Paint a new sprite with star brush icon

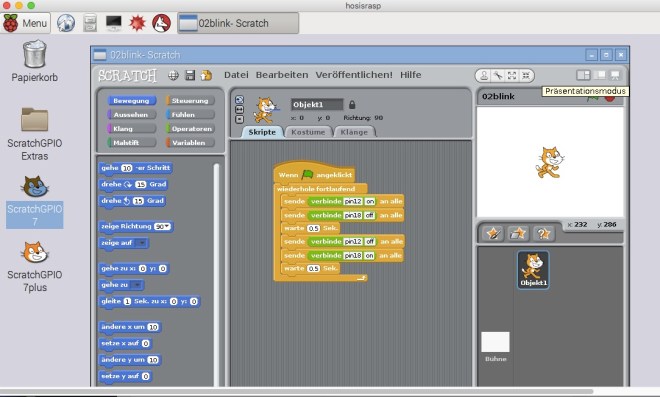493,233
